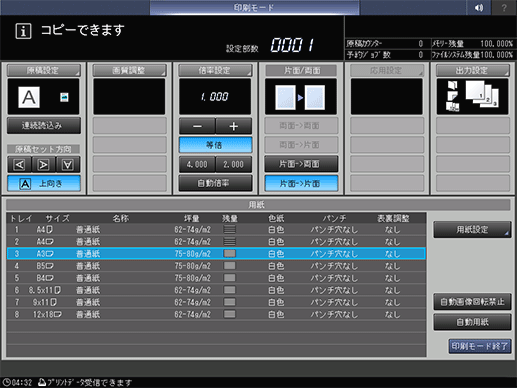The image size is (517, 388).
Task: Choose the 片面->両面 copy mode
Action: point(301,164)
